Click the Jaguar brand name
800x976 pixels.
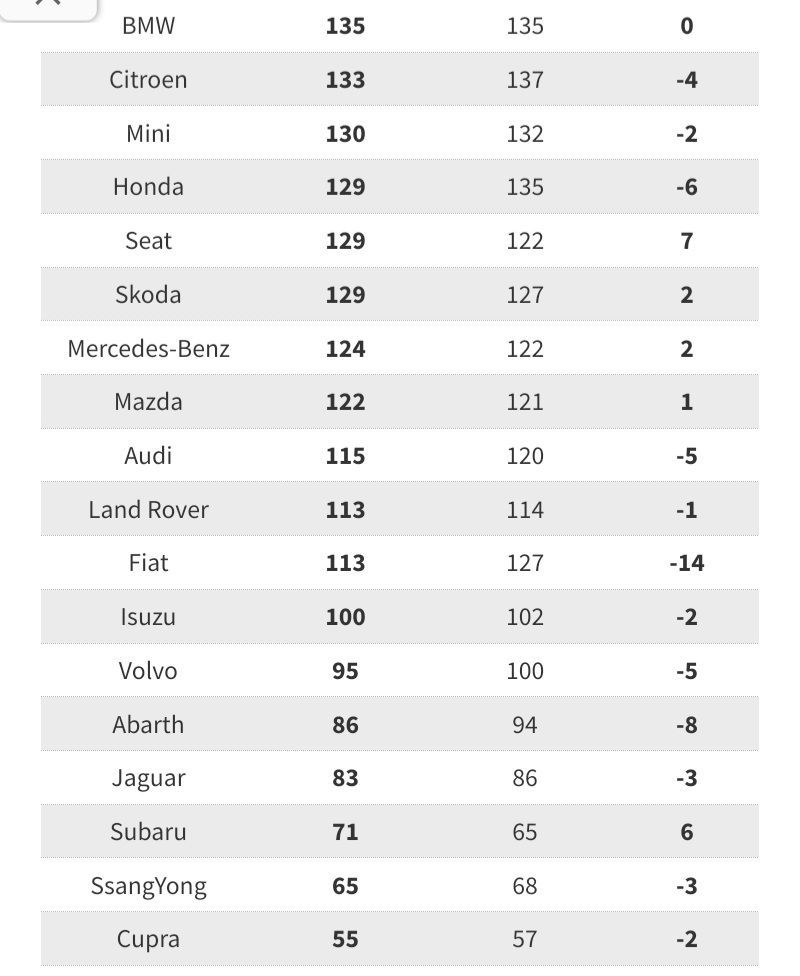tap(148, 778)
